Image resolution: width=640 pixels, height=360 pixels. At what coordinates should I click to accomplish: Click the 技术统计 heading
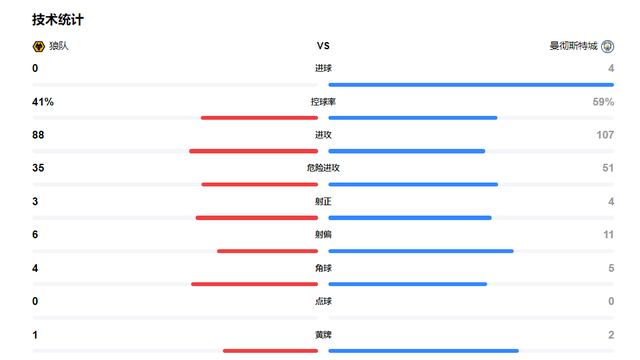[x=58, y=20]
